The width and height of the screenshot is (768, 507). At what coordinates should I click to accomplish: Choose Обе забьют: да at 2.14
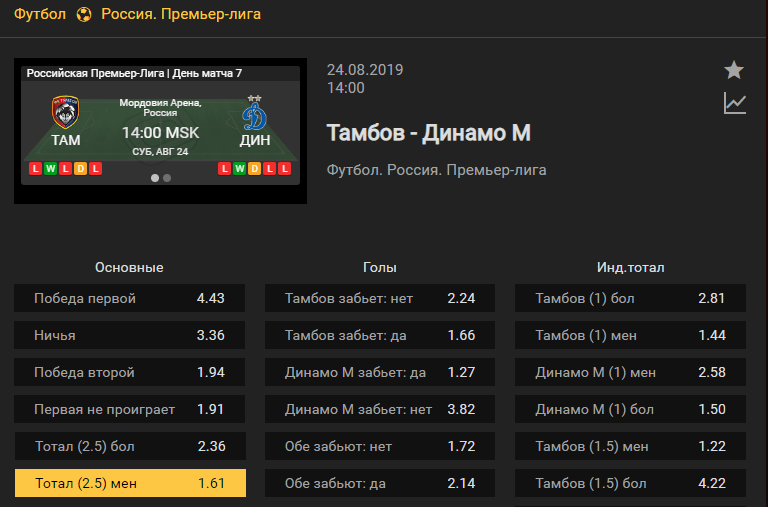pos(380,483)
